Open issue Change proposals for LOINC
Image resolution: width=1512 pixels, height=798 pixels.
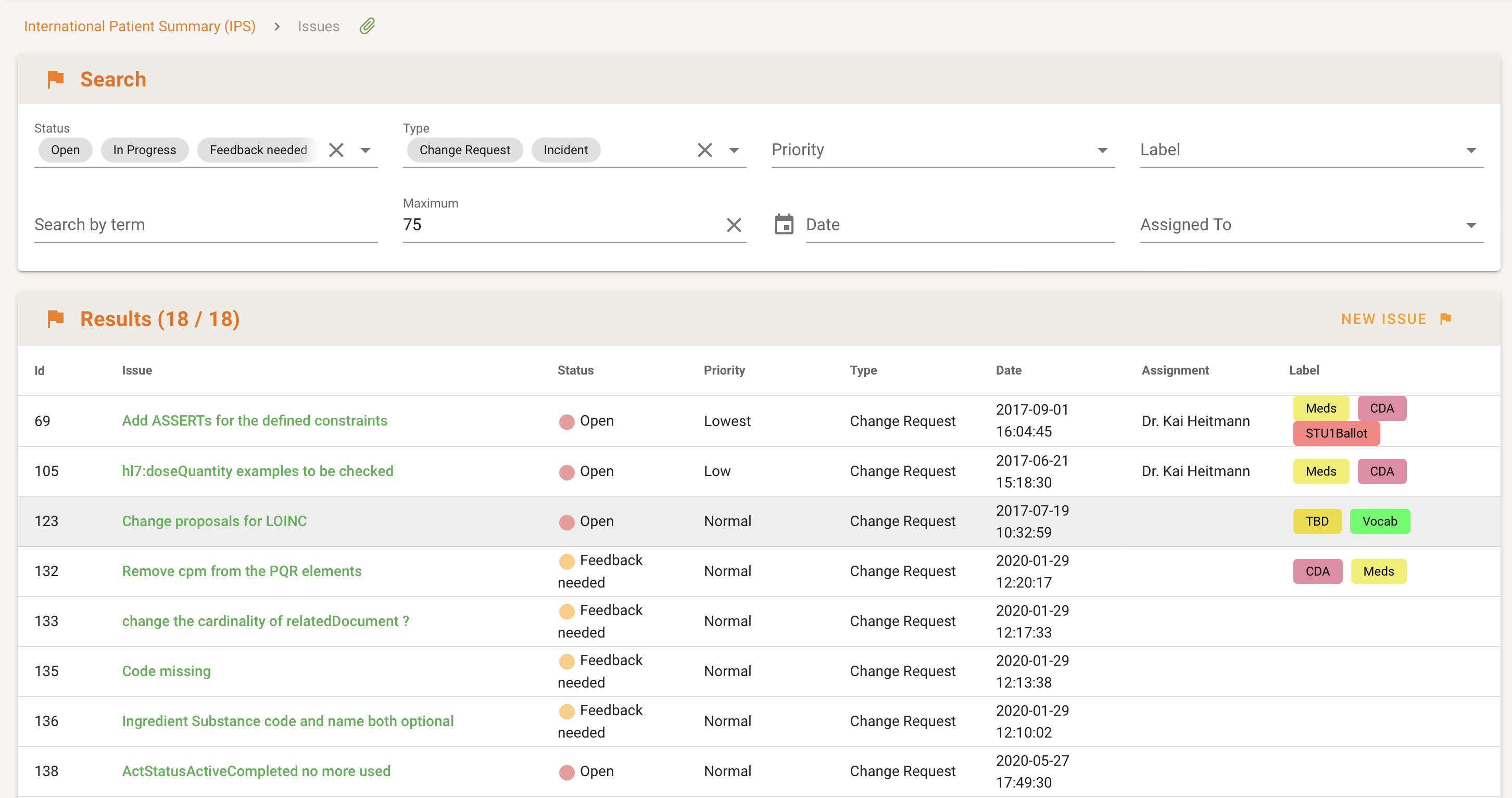click(x=214, y=521)
